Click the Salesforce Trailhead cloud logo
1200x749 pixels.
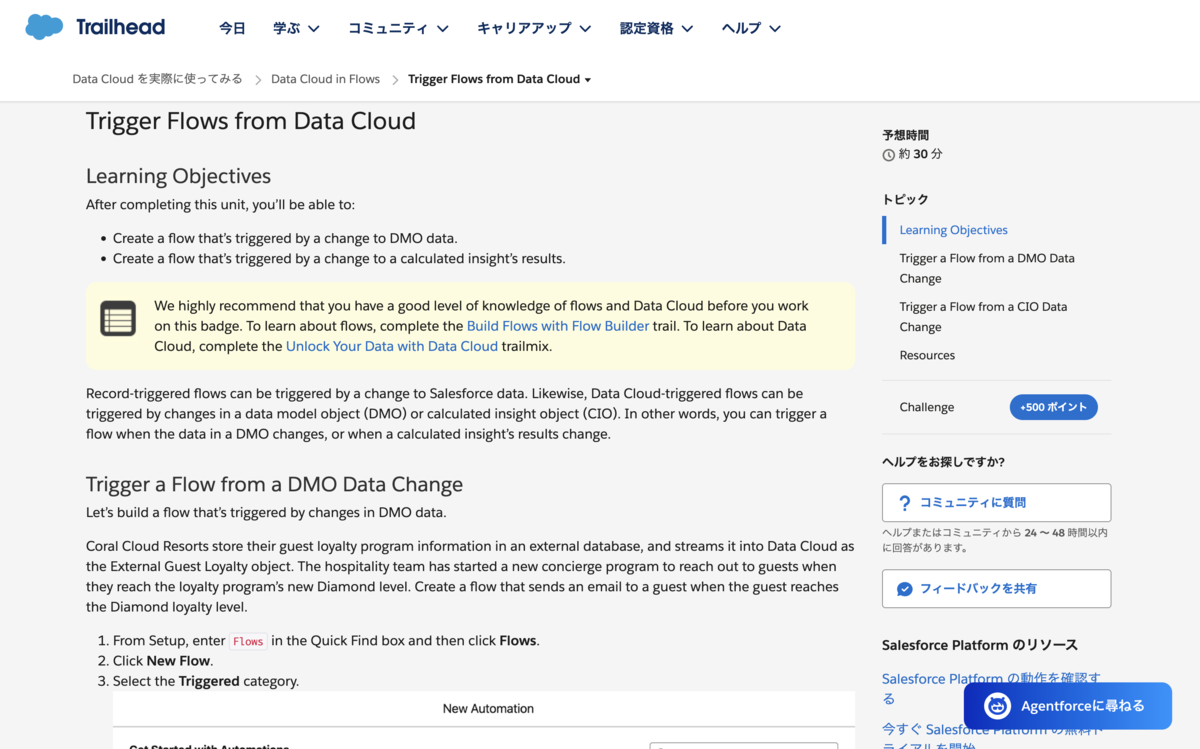[x=44, y=27]
